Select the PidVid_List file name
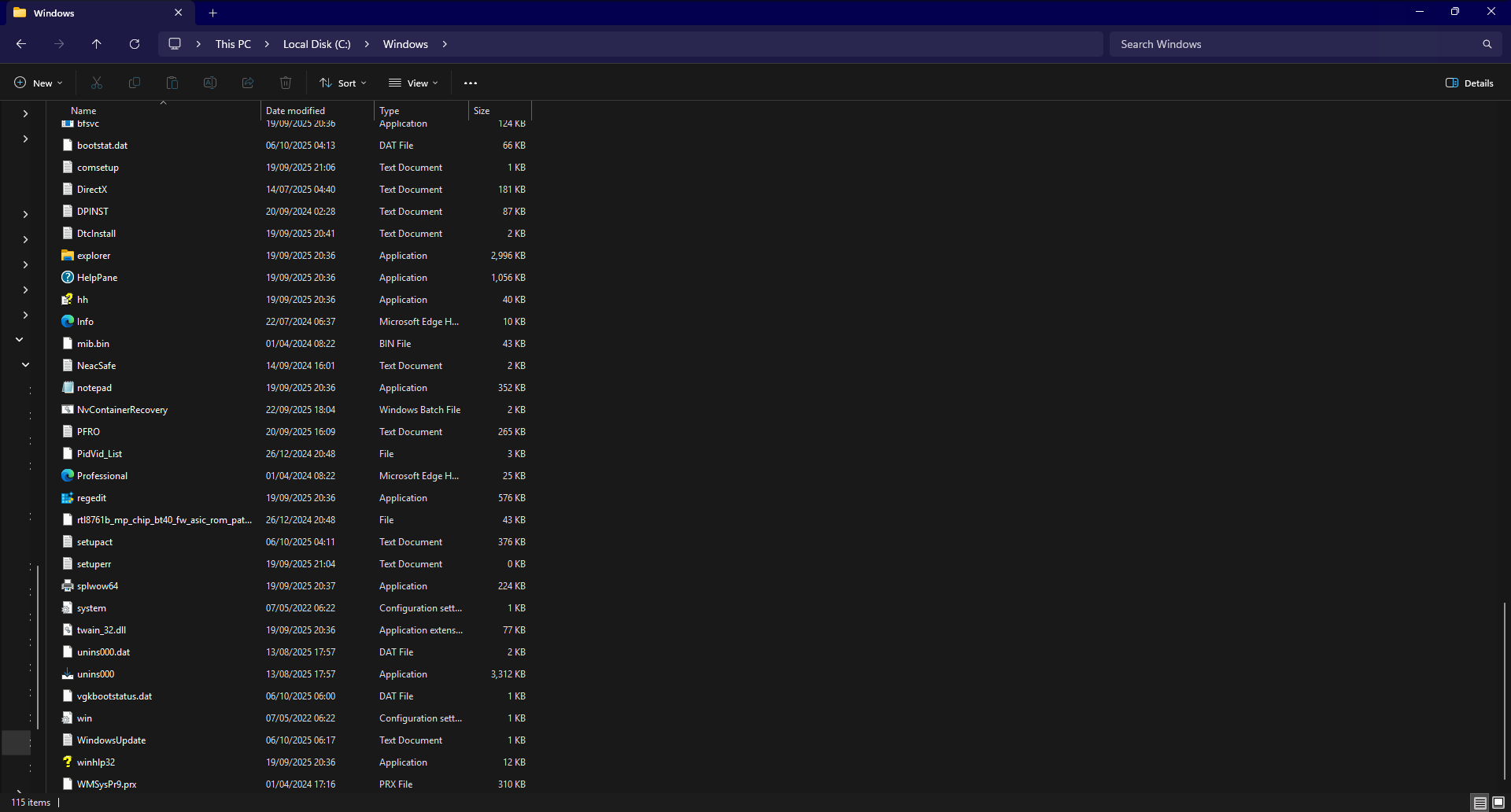Screen dimensions: 1511x812 99,454
